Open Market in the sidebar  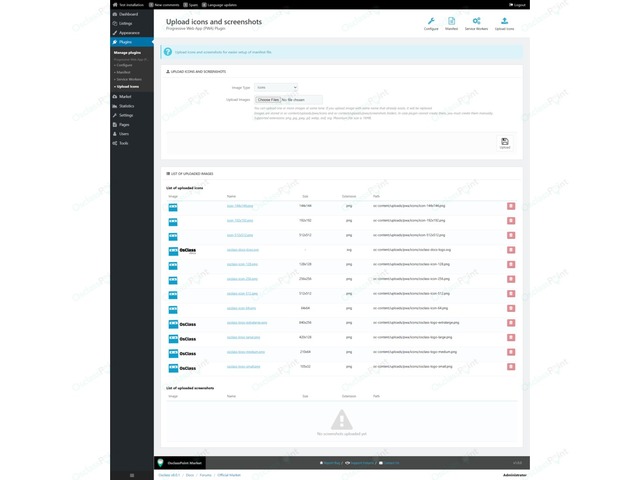pyautogui.click(x=125, y=97)
